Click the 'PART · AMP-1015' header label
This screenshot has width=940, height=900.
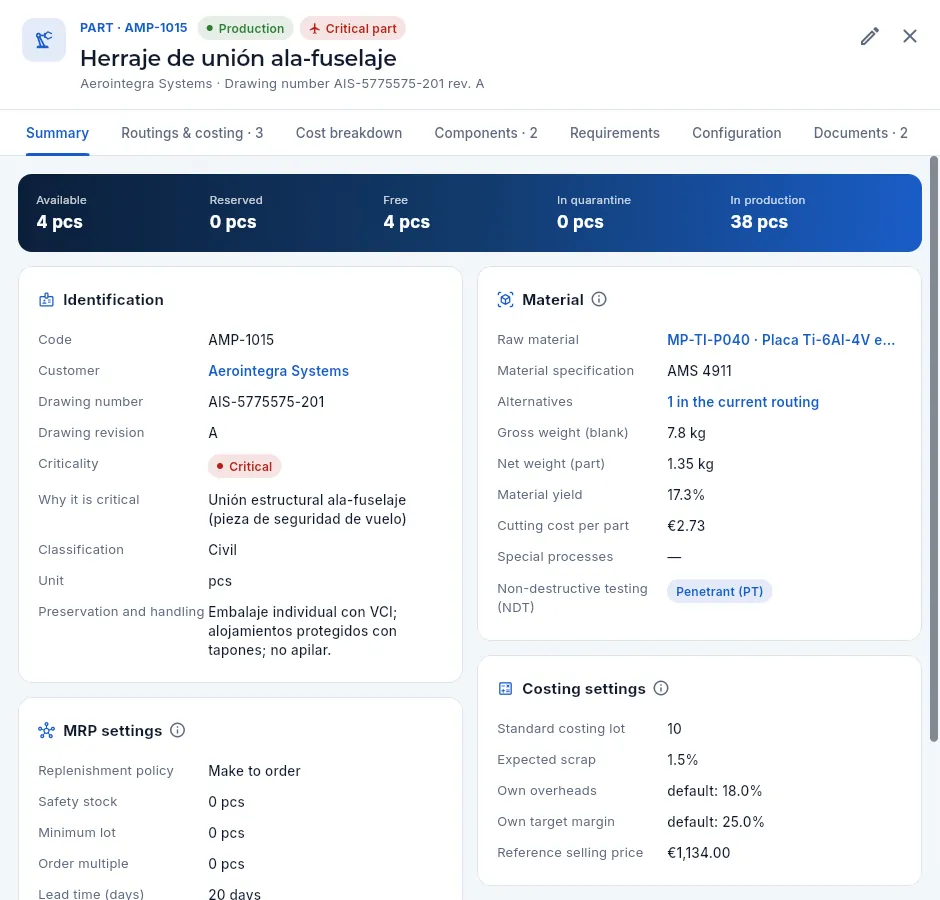tap(134, 28)
